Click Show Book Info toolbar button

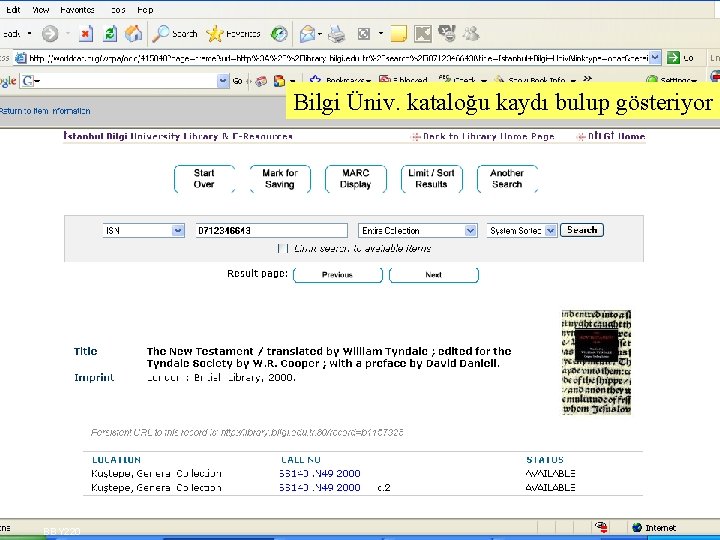tap(535, 80)
